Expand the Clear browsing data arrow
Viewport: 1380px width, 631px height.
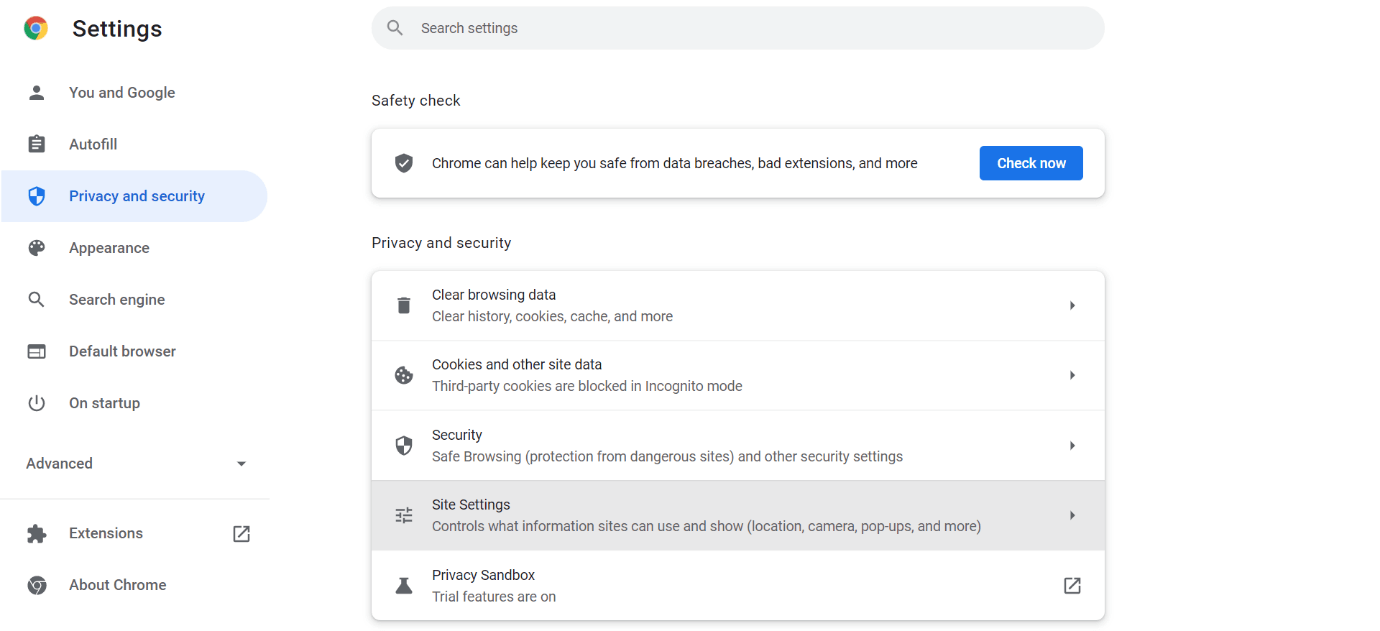coord(1072,306)
